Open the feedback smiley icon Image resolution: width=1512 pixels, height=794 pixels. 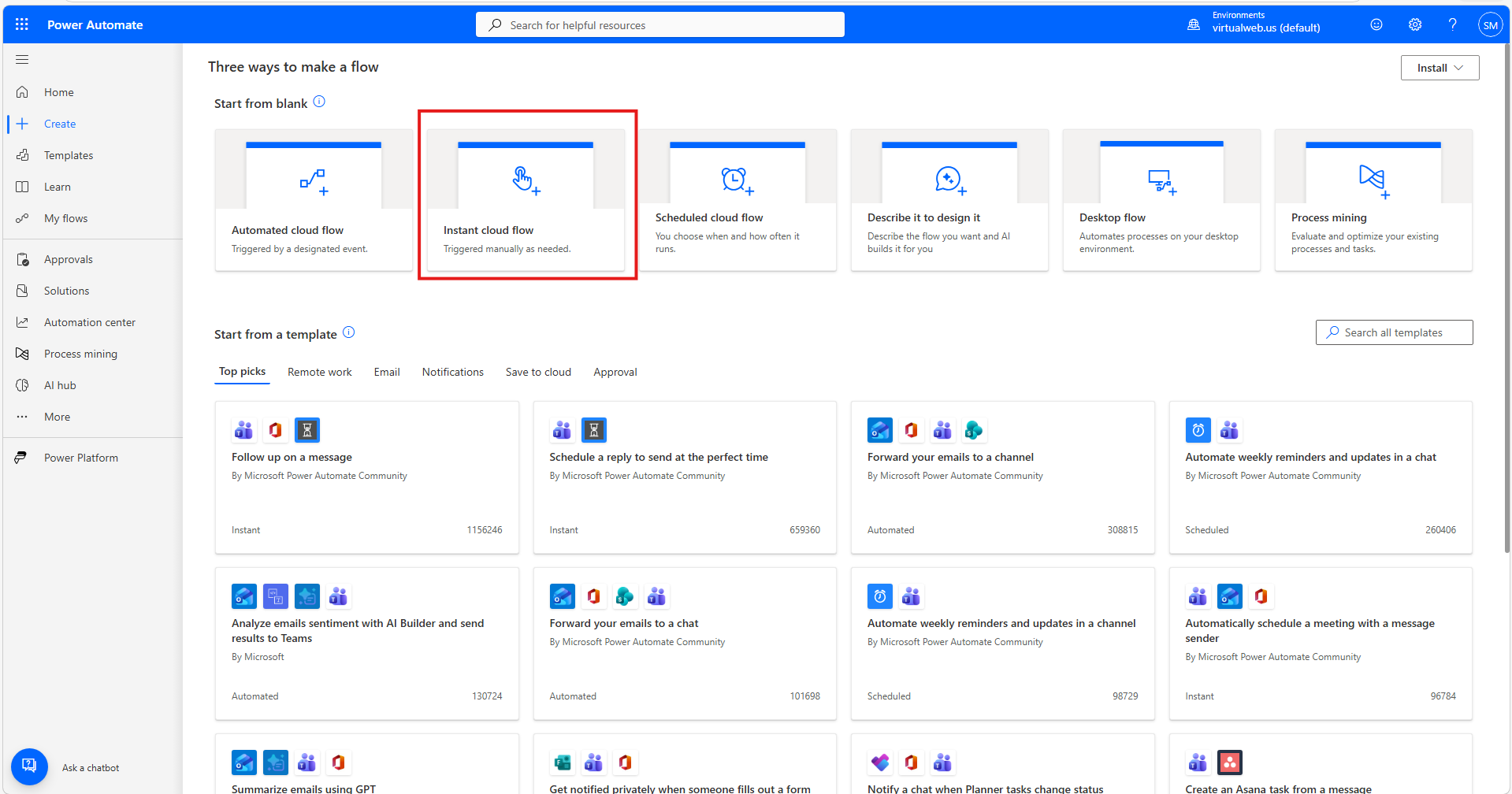[1376, 24]
